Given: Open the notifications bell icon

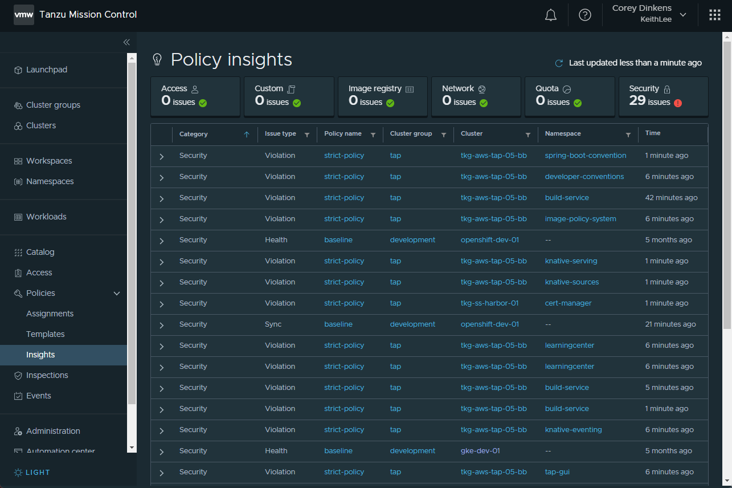Looking at the screenshot, I should coord(550,15).
